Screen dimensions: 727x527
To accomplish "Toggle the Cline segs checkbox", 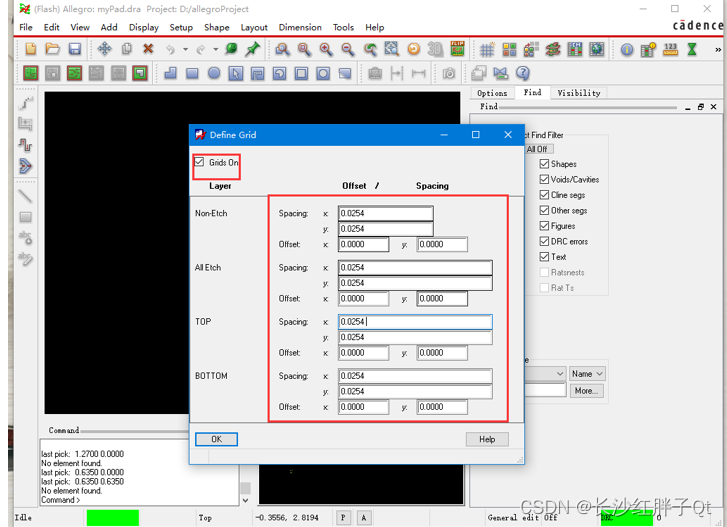I will (x=544, y=195).
